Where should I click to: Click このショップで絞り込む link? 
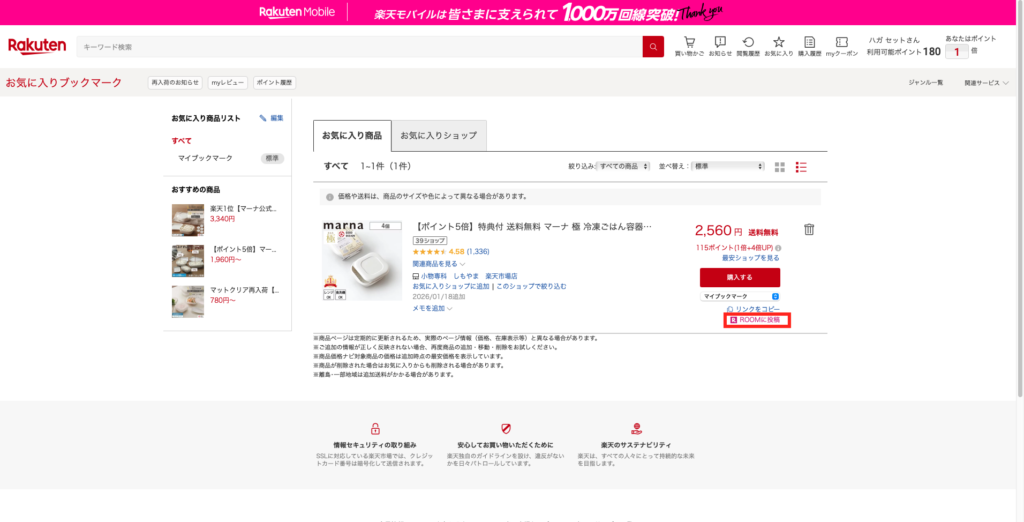point(531,286)
